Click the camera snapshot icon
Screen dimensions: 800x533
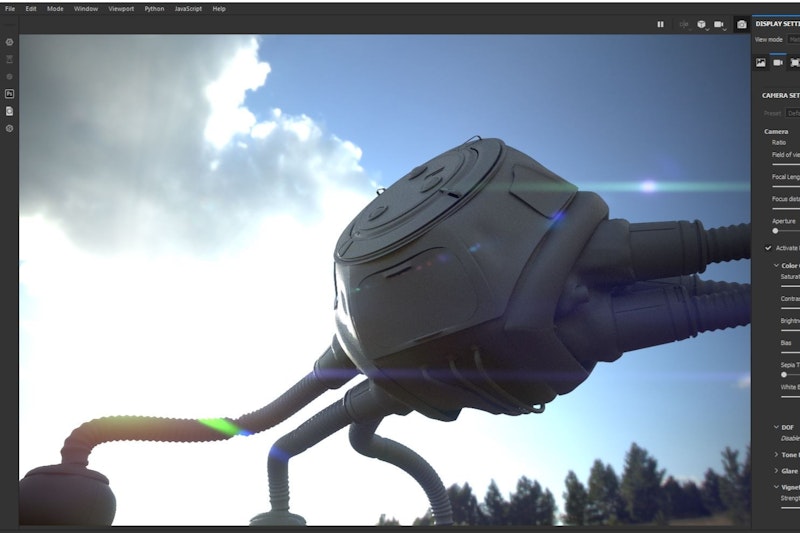741,24
